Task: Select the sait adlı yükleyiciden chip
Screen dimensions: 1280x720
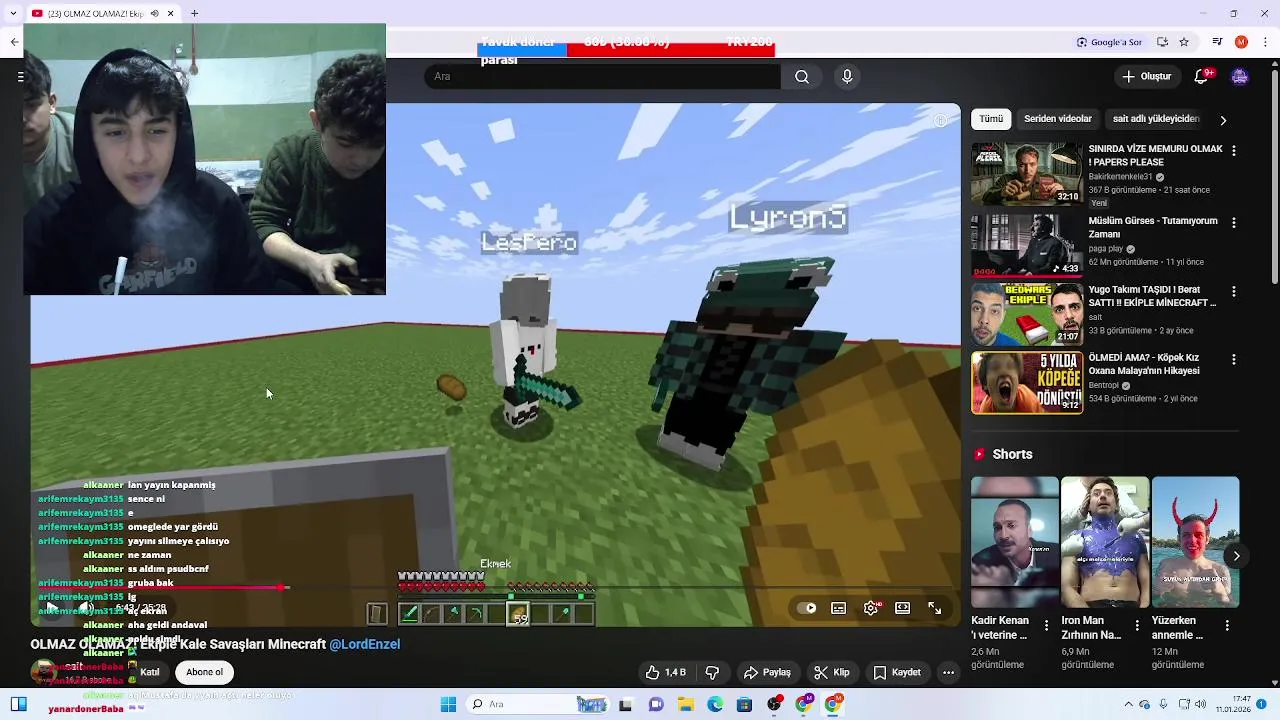Action: tap(1156, 119)
